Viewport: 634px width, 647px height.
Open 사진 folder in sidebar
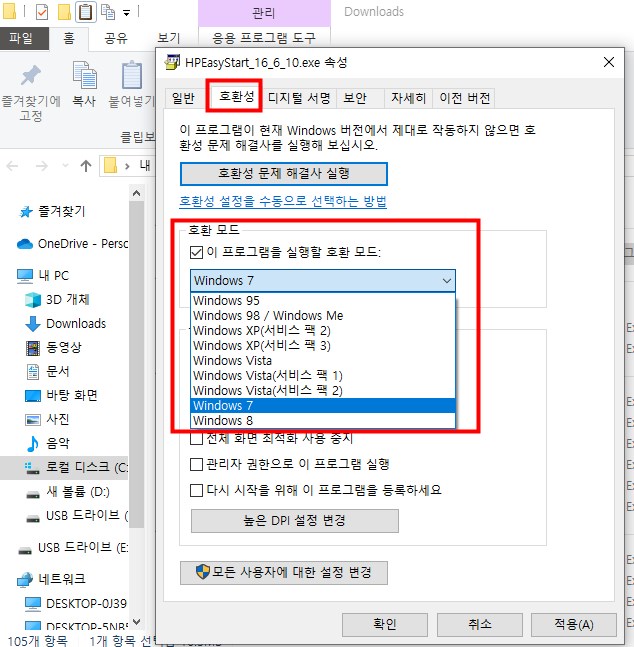click(x=47, y=419)
